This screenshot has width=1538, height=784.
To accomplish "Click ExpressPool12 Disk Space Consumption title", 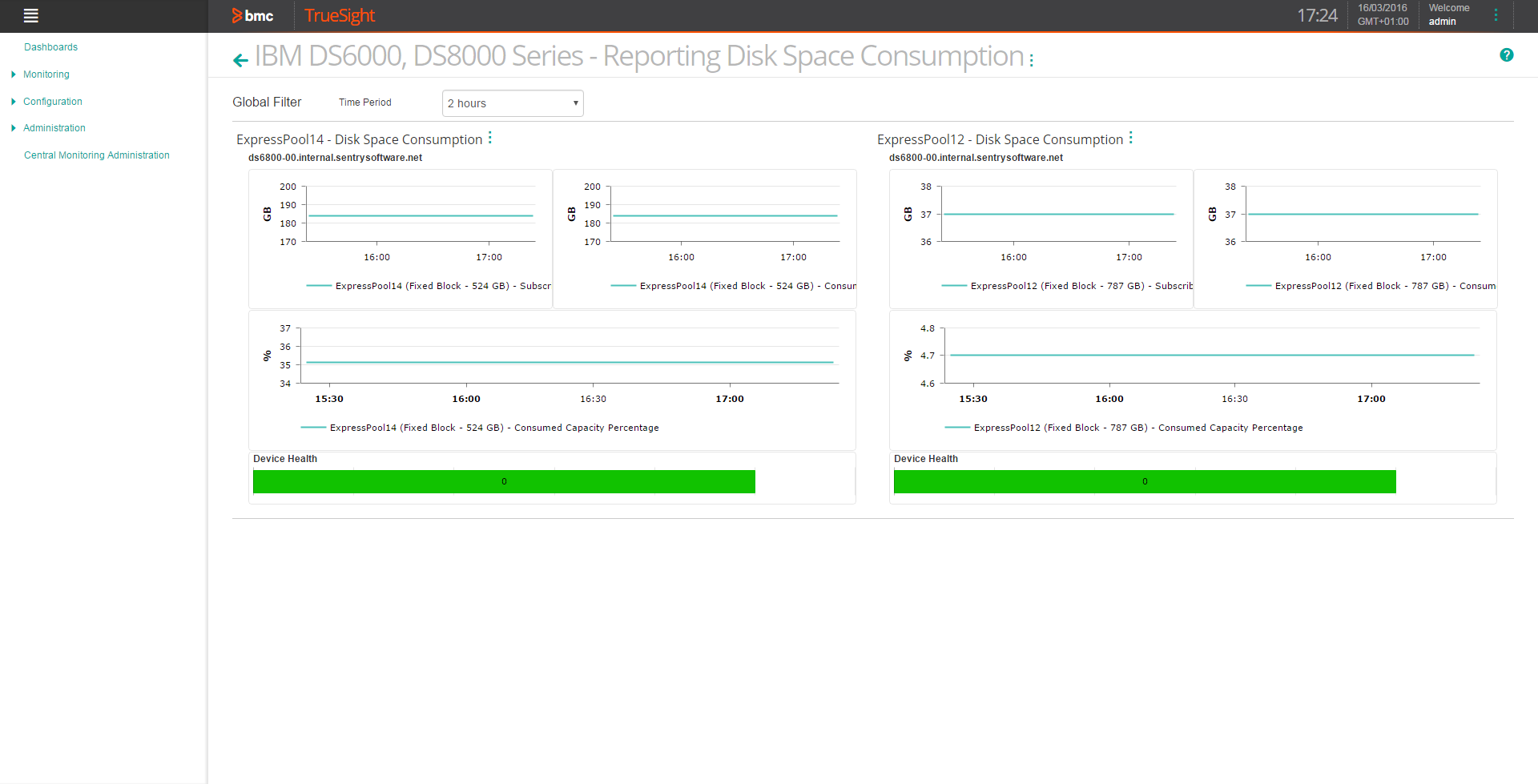I will pos(1000,139).
